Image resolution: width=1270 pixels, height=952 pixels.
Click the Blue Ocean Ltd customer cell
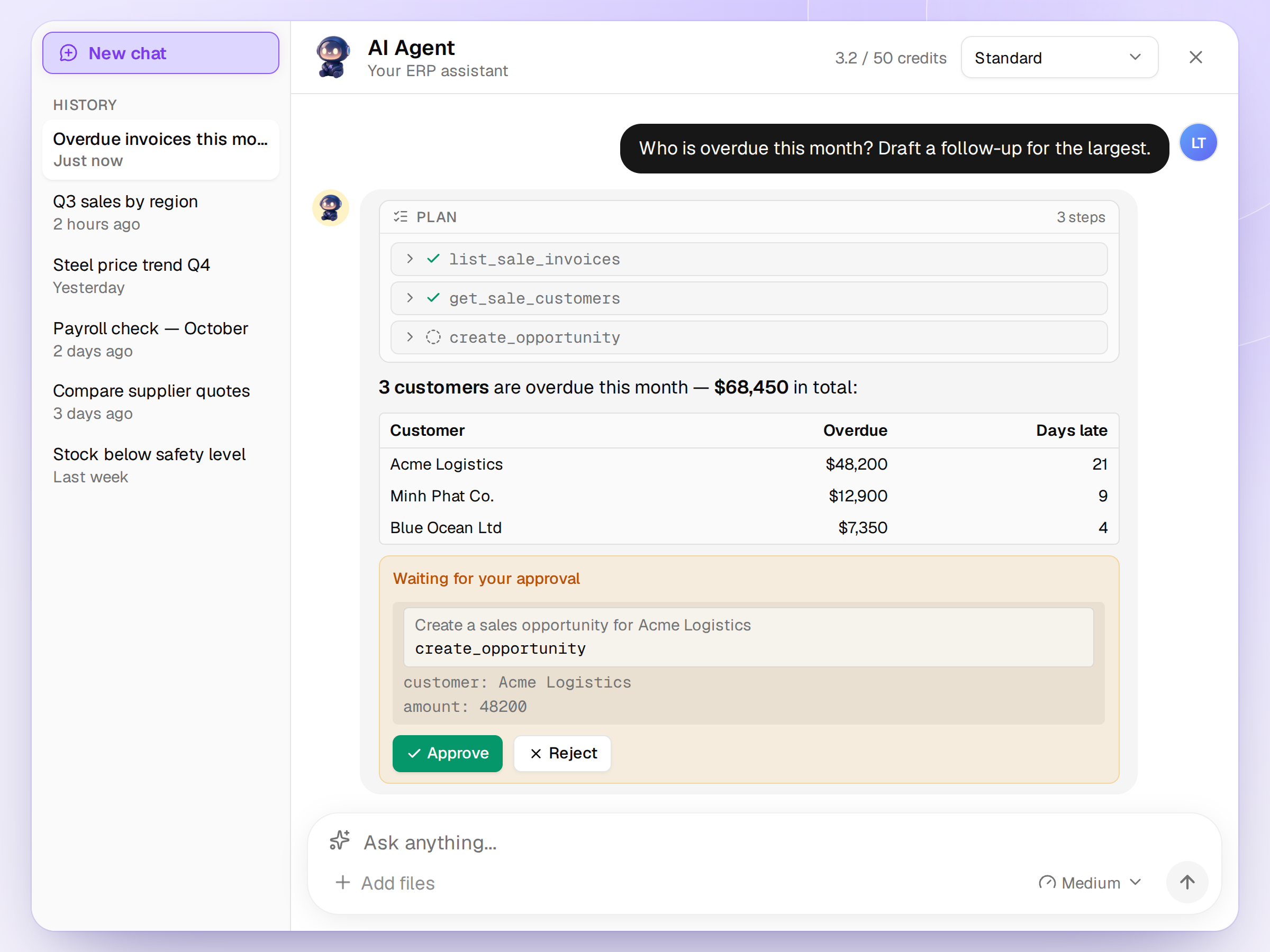tap(446, 527)
